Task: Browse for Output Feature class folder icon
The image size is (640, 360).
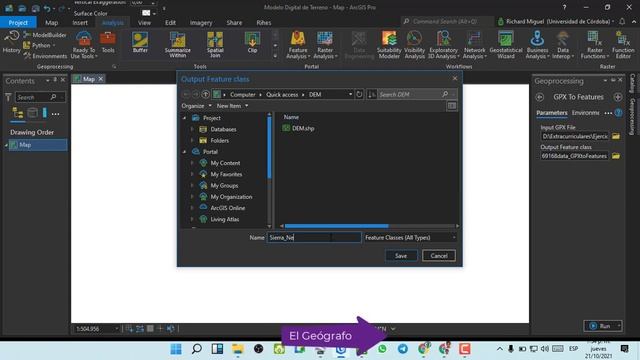Action: point(616,156)
